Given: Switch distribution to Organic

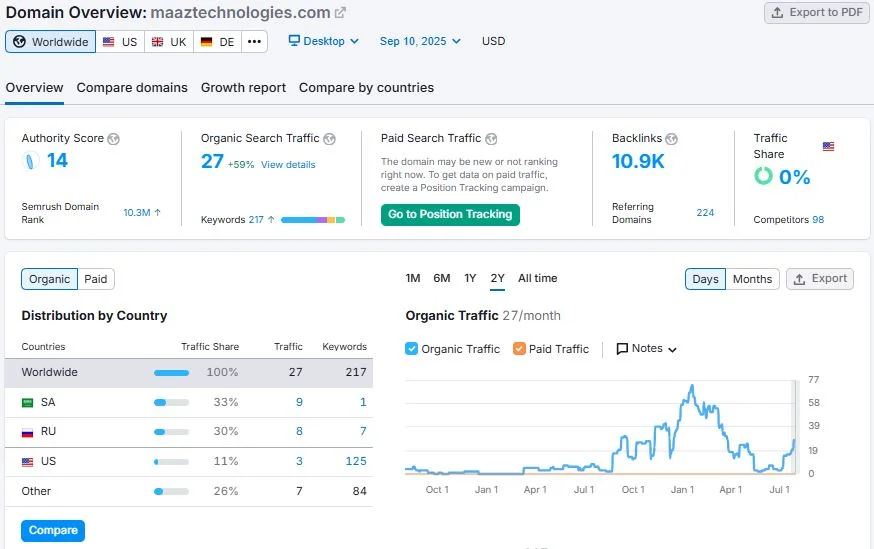Looking at the screenshot, I should (x=50, y=279).
